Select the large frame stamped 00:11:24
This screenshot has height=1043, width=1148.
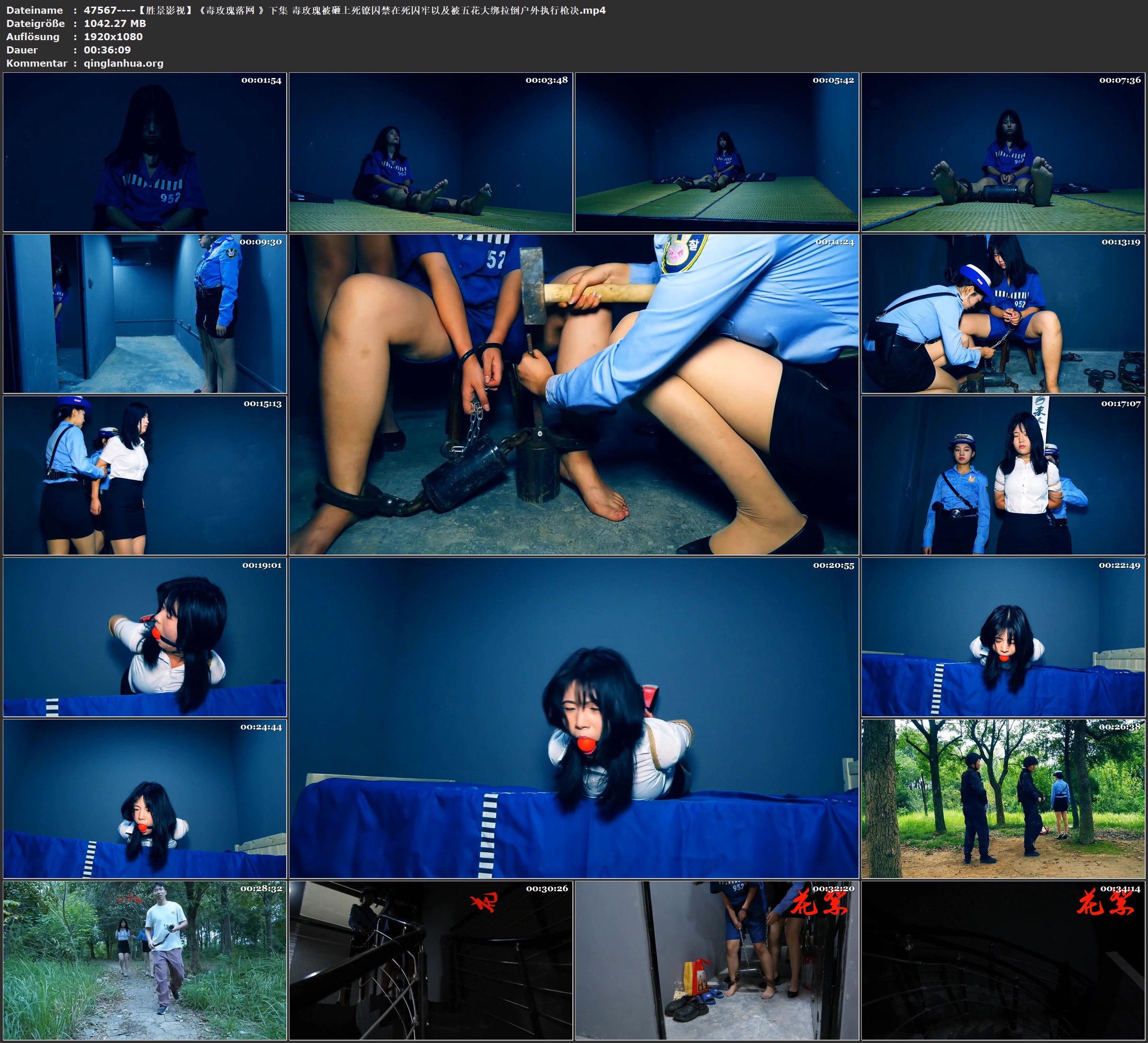573,394
